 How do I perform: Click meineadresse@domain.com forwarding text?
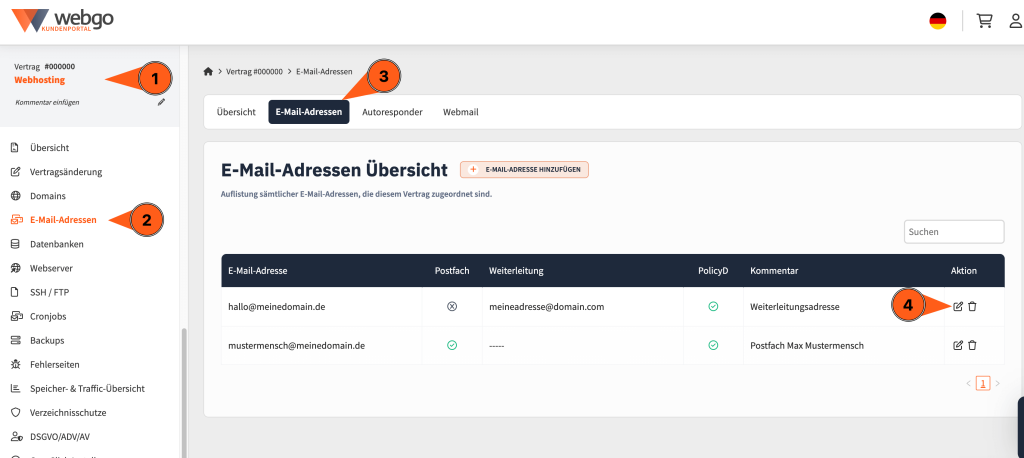(547, 306)
